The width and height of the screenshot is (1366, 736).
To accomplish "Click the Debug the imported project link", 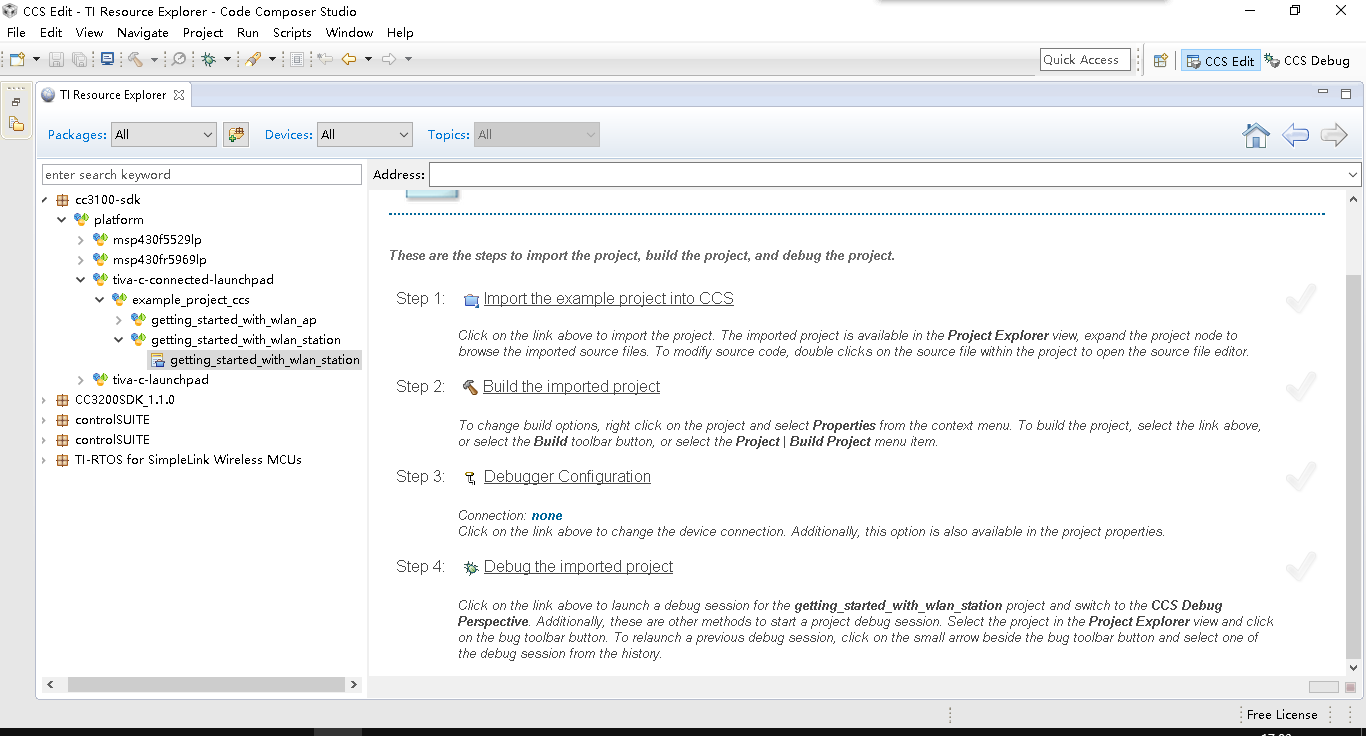I will coord(579,567).
